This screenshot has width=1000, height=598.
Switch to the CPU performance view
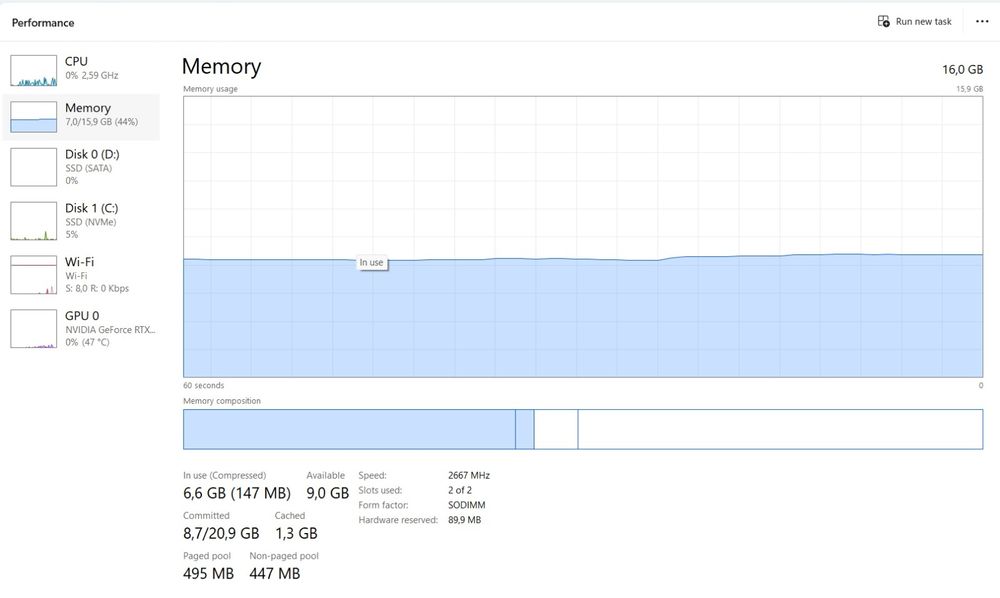click(x=92, y=68)
